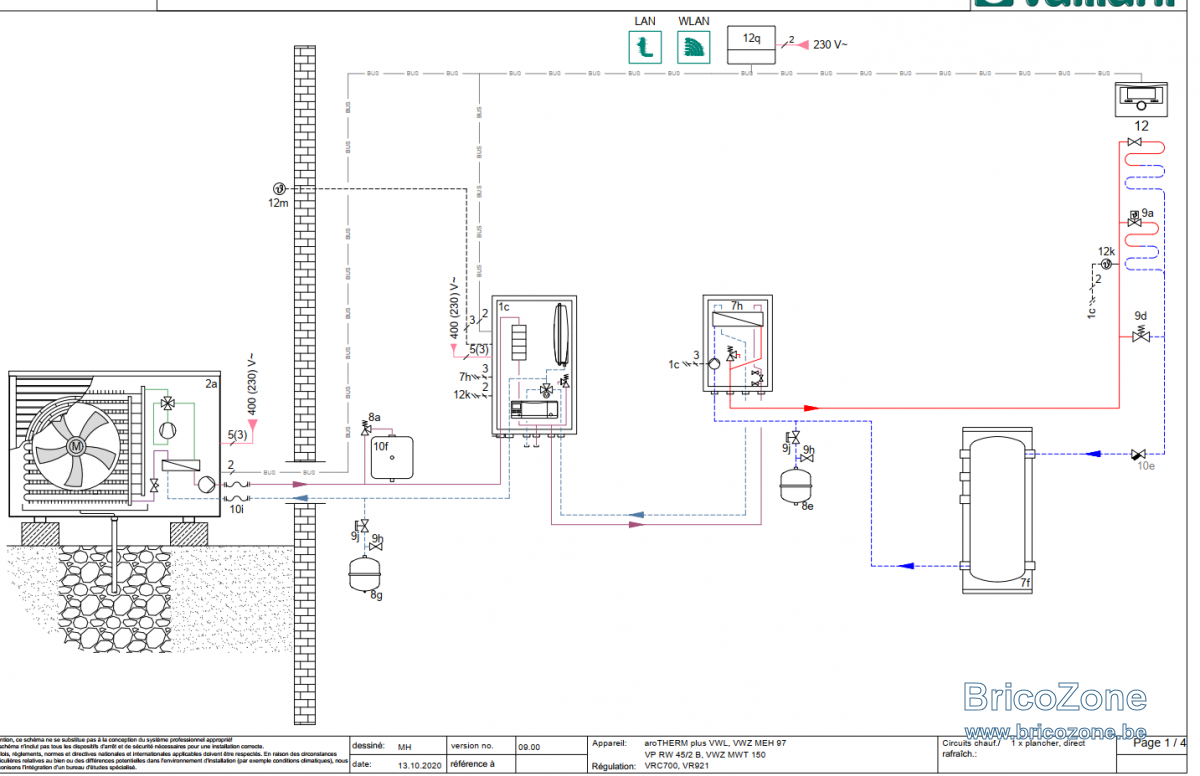Screen dimensions: 1200x776
Task: Select the 230 V~ supply arrow
Action: coord(803,44)
